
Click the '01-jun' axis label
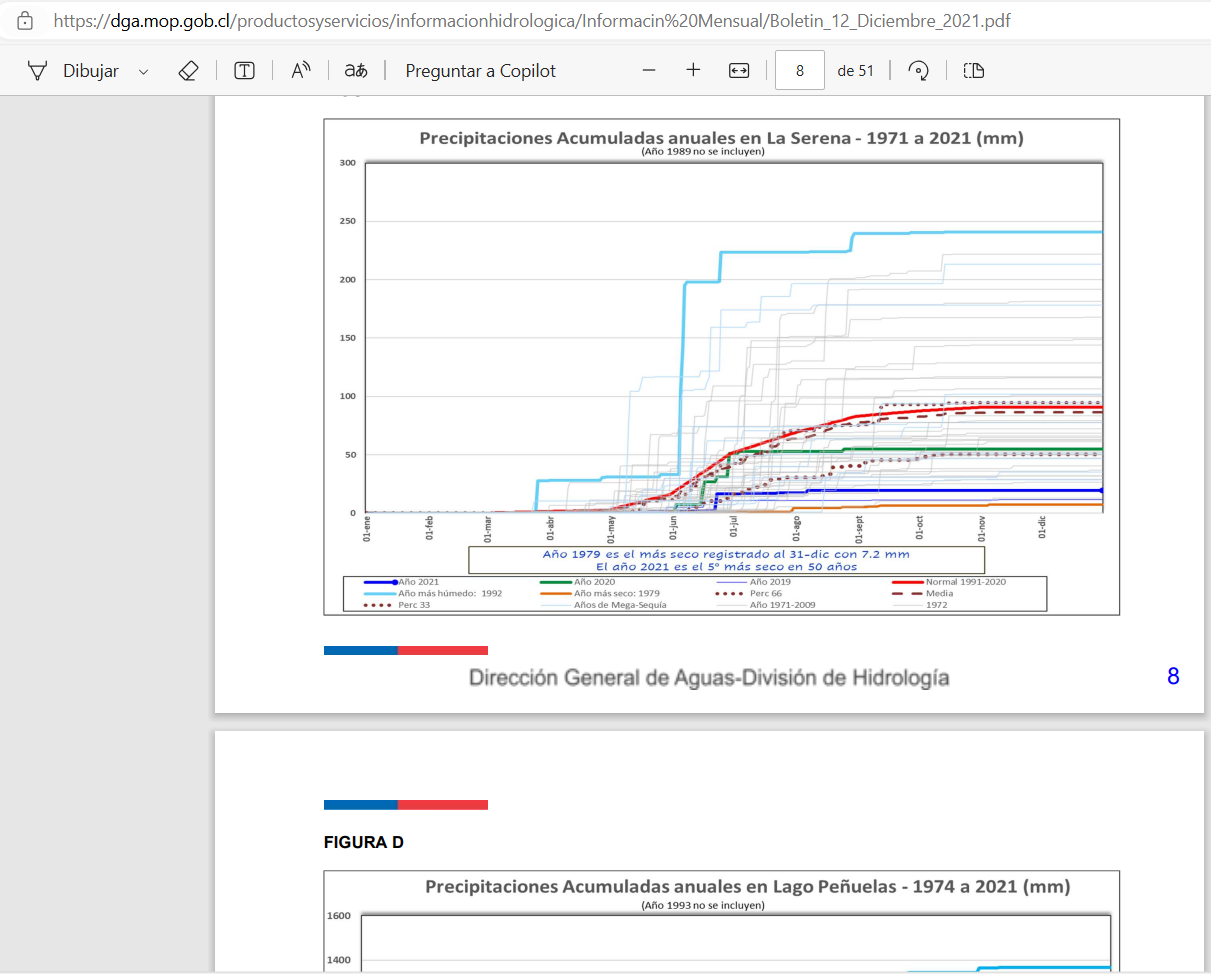click(x=674, y=528)
